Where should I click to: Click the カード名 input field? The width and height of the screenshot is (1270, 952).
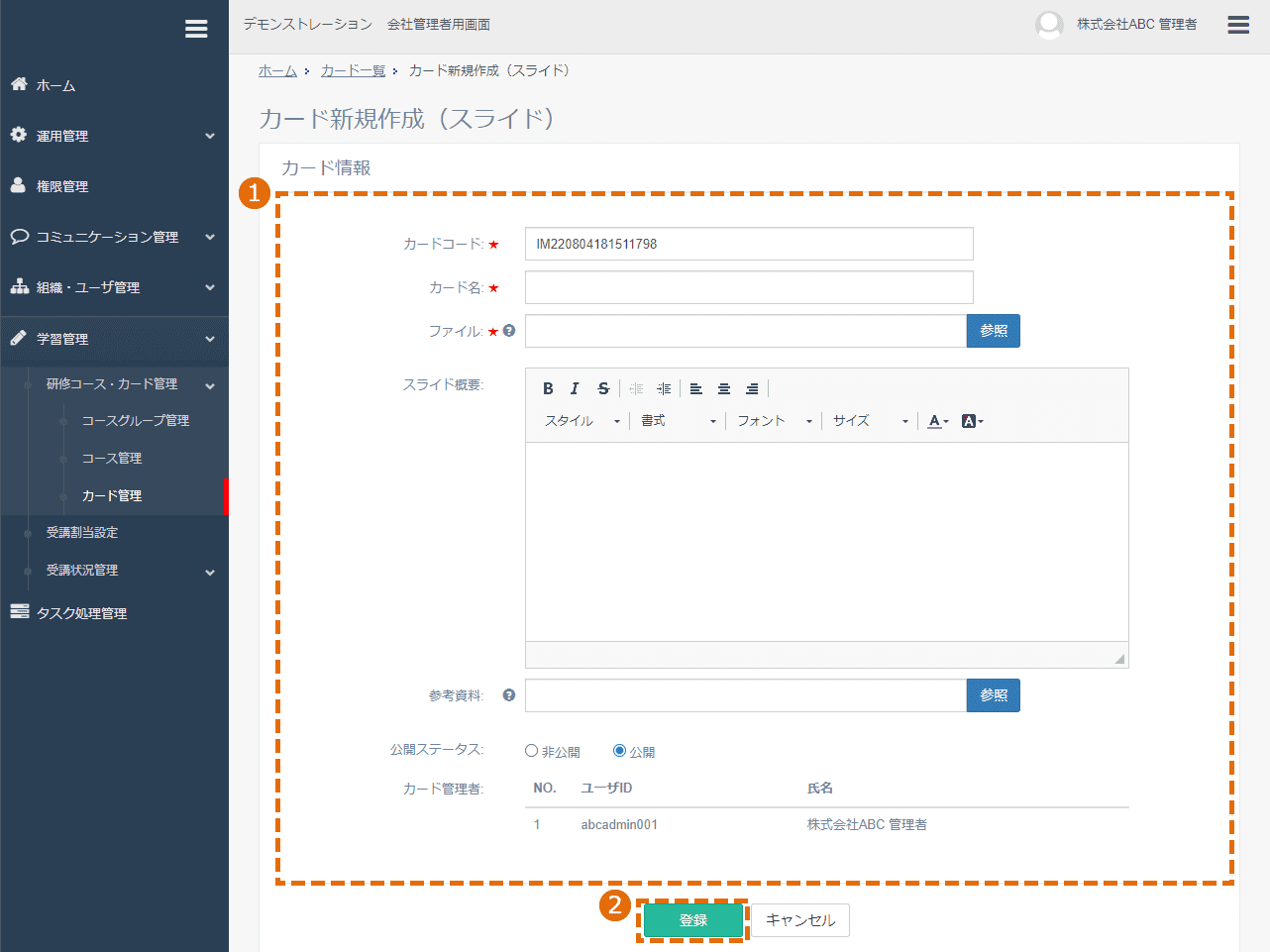click(x=749, y=287)
